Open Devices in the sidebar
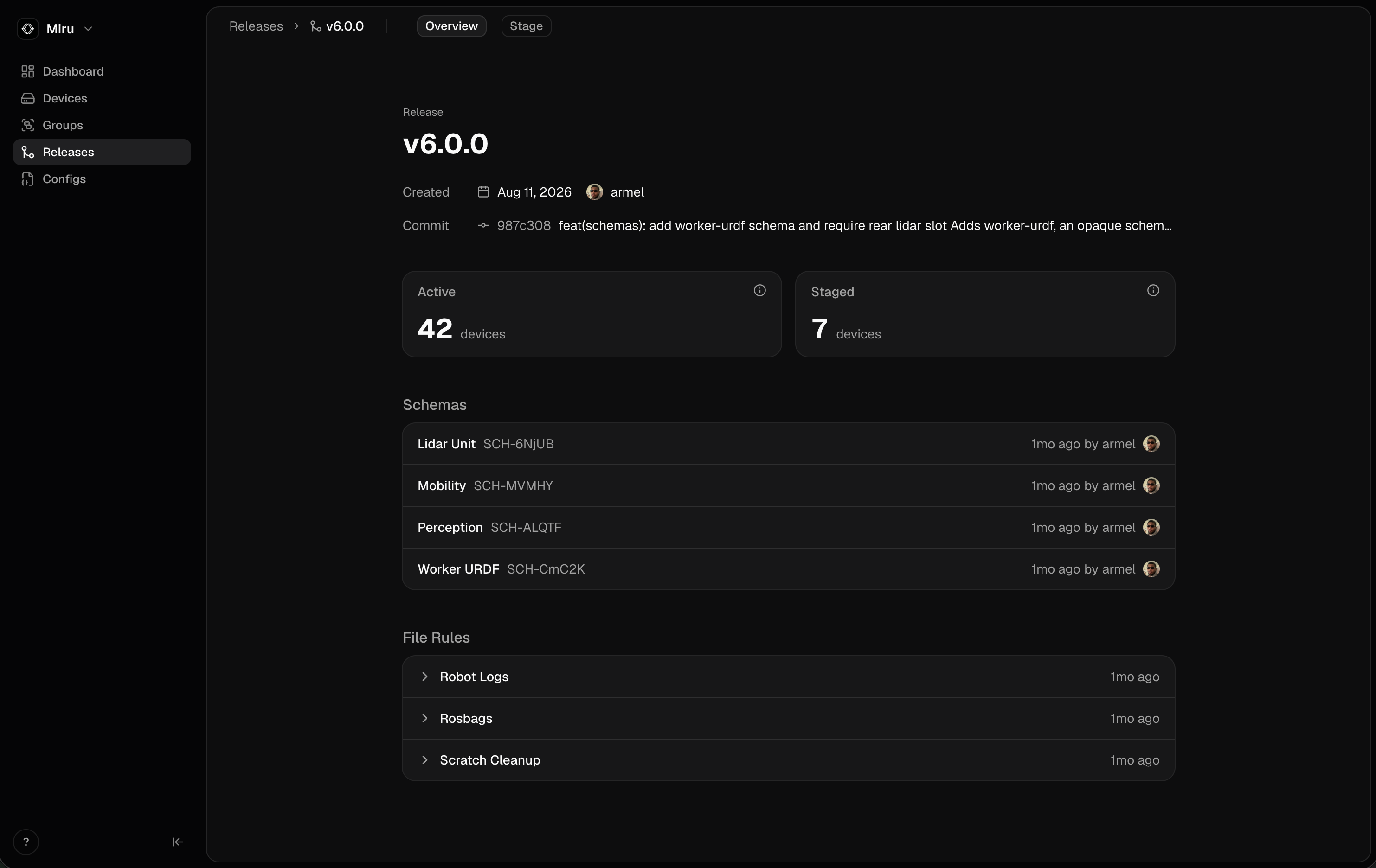1376x868 pixels. point(102,98)
